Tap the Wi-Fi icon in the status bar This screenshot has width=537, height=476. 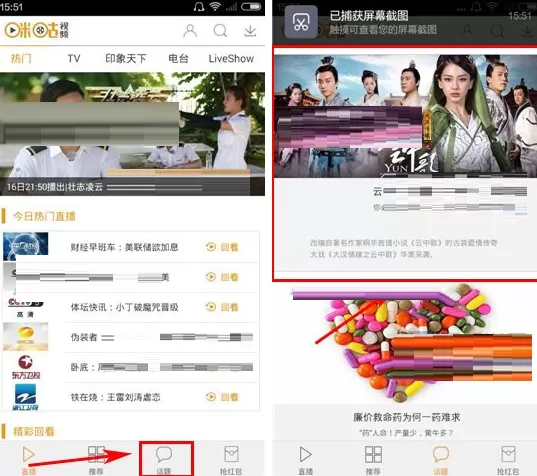tap(215, 7)
